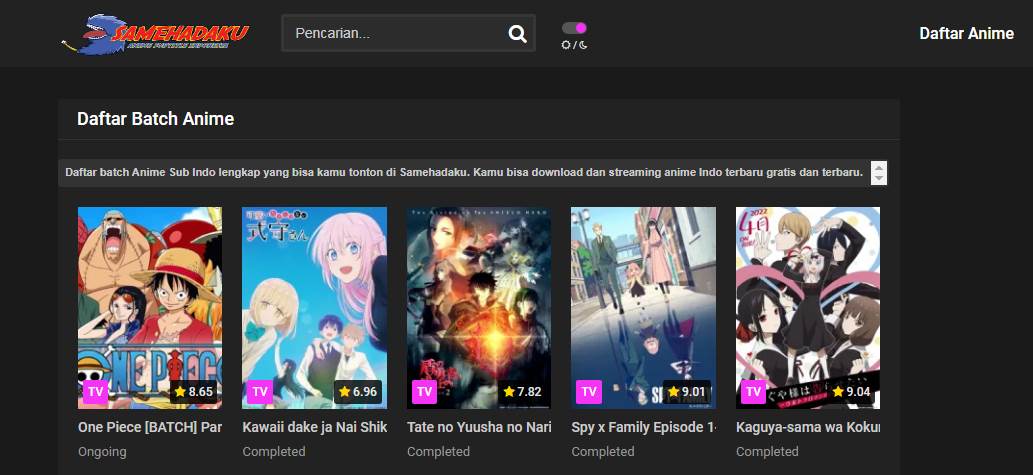
Task: Click the Ongoing status under One Piece
Action: (102, 452)
